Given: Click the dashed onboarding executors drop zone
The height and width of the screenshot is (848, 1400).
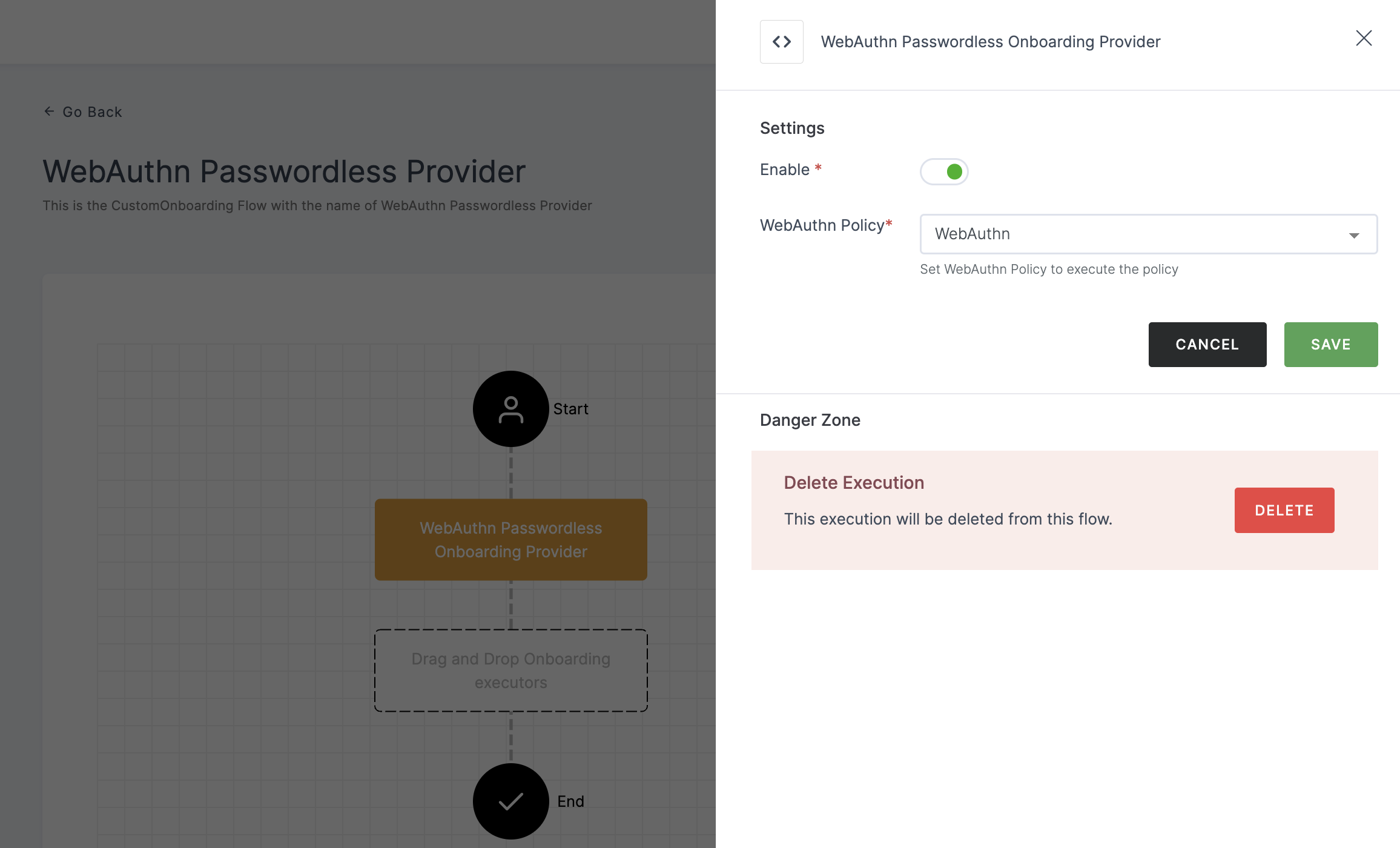Looking at the screenshot, I should (511, 670).
